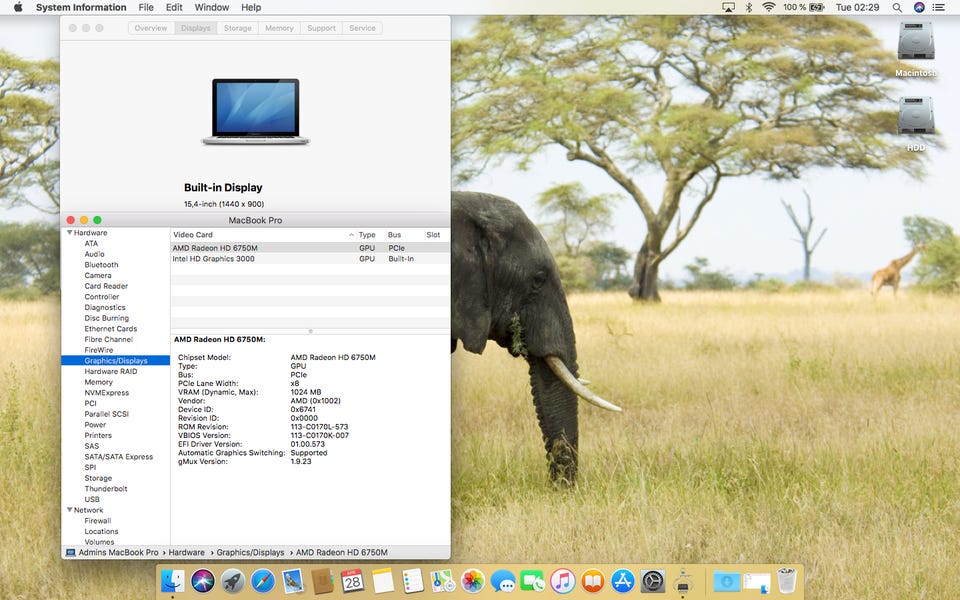Select Storage in Hardware sidebar

98,478
